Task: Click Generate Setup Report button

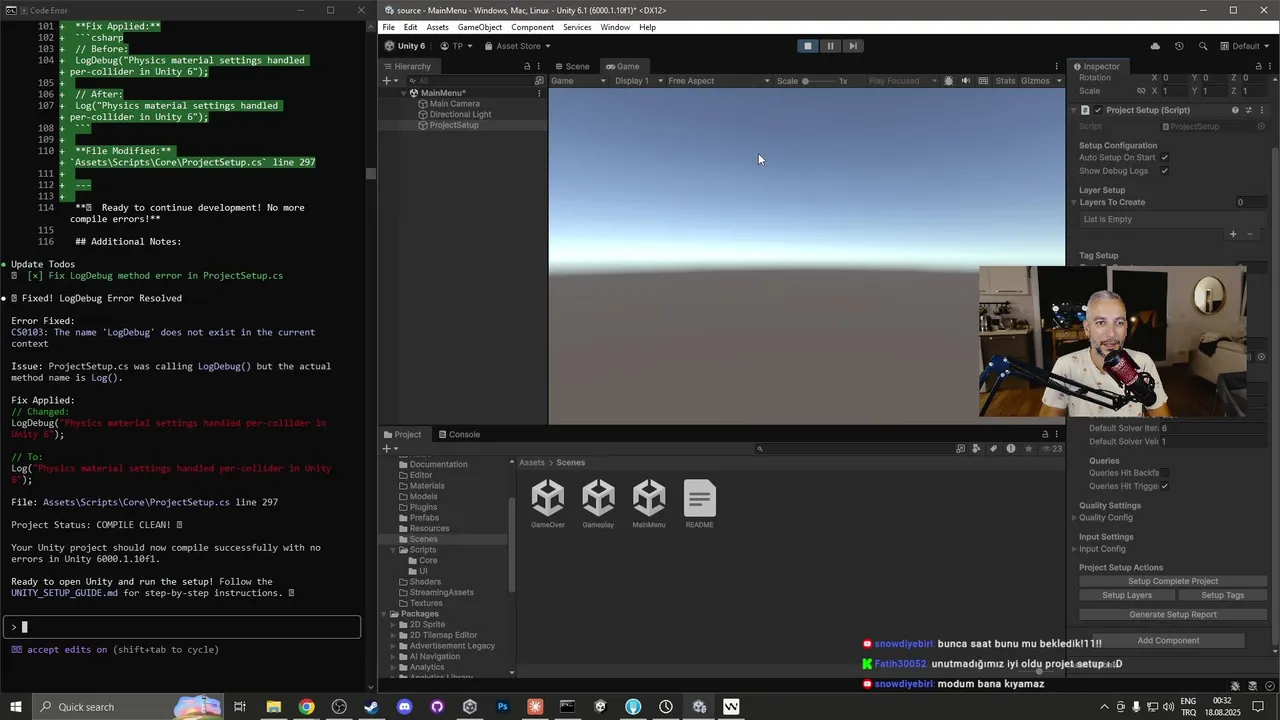Action: tap(1172, 615)
